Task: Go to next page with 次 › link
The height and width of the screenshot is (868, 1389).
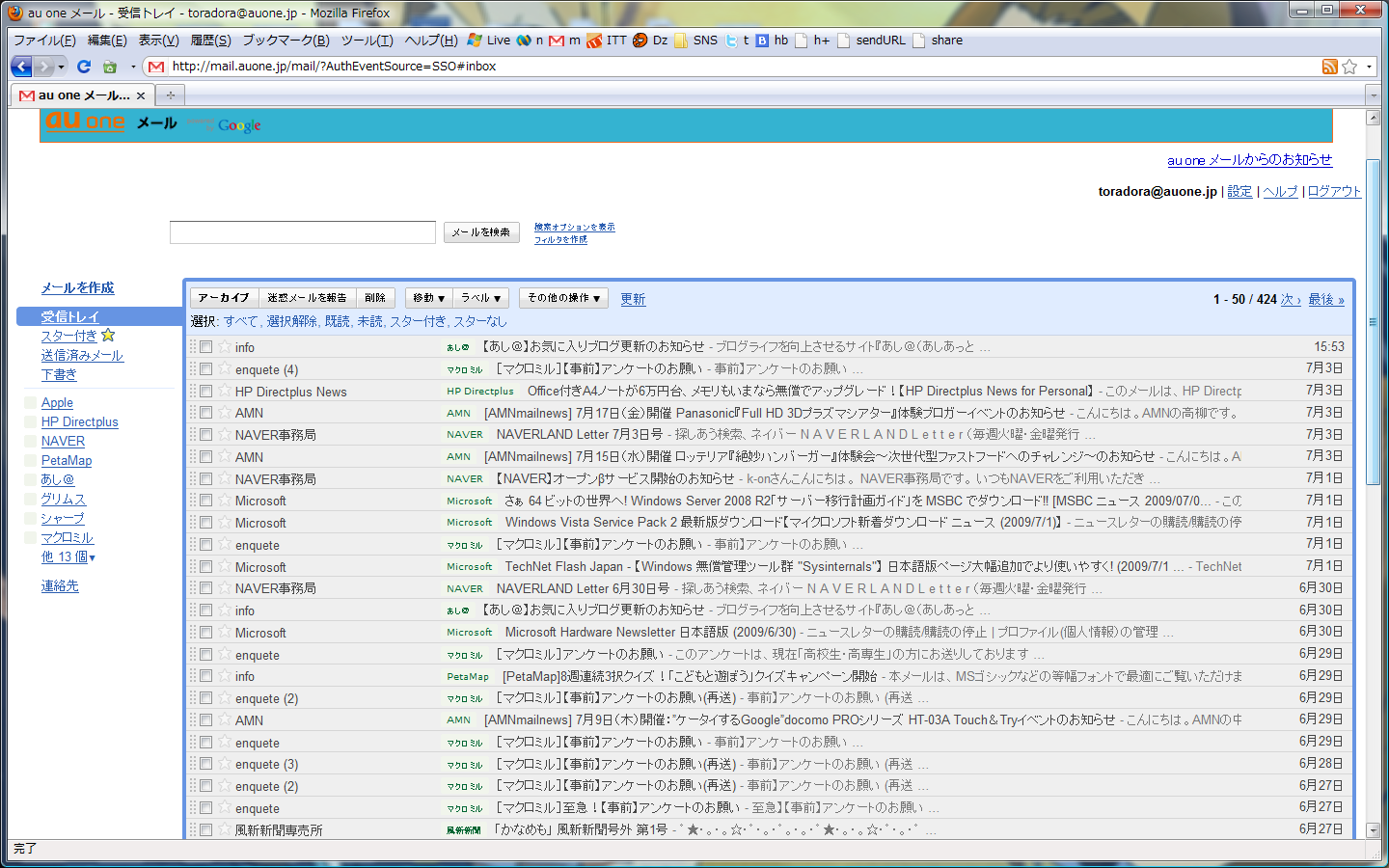Action: click(1291, 300)
